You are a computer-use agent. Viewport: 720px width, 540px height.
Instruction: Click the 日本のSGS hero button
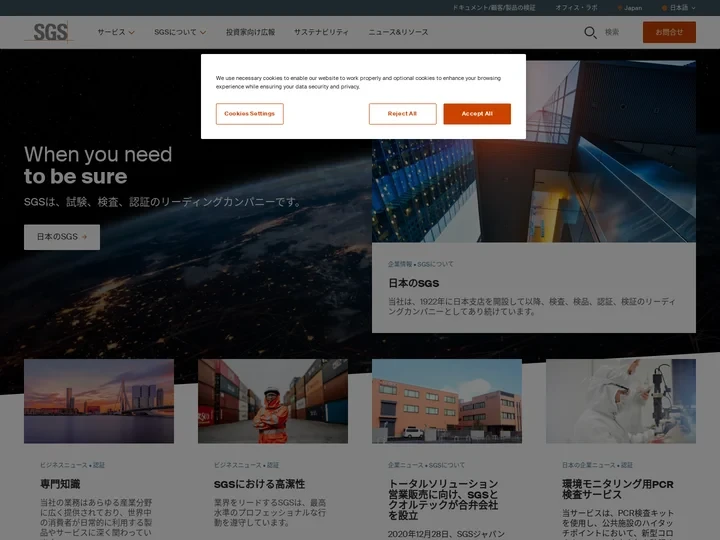pos(62,237)
